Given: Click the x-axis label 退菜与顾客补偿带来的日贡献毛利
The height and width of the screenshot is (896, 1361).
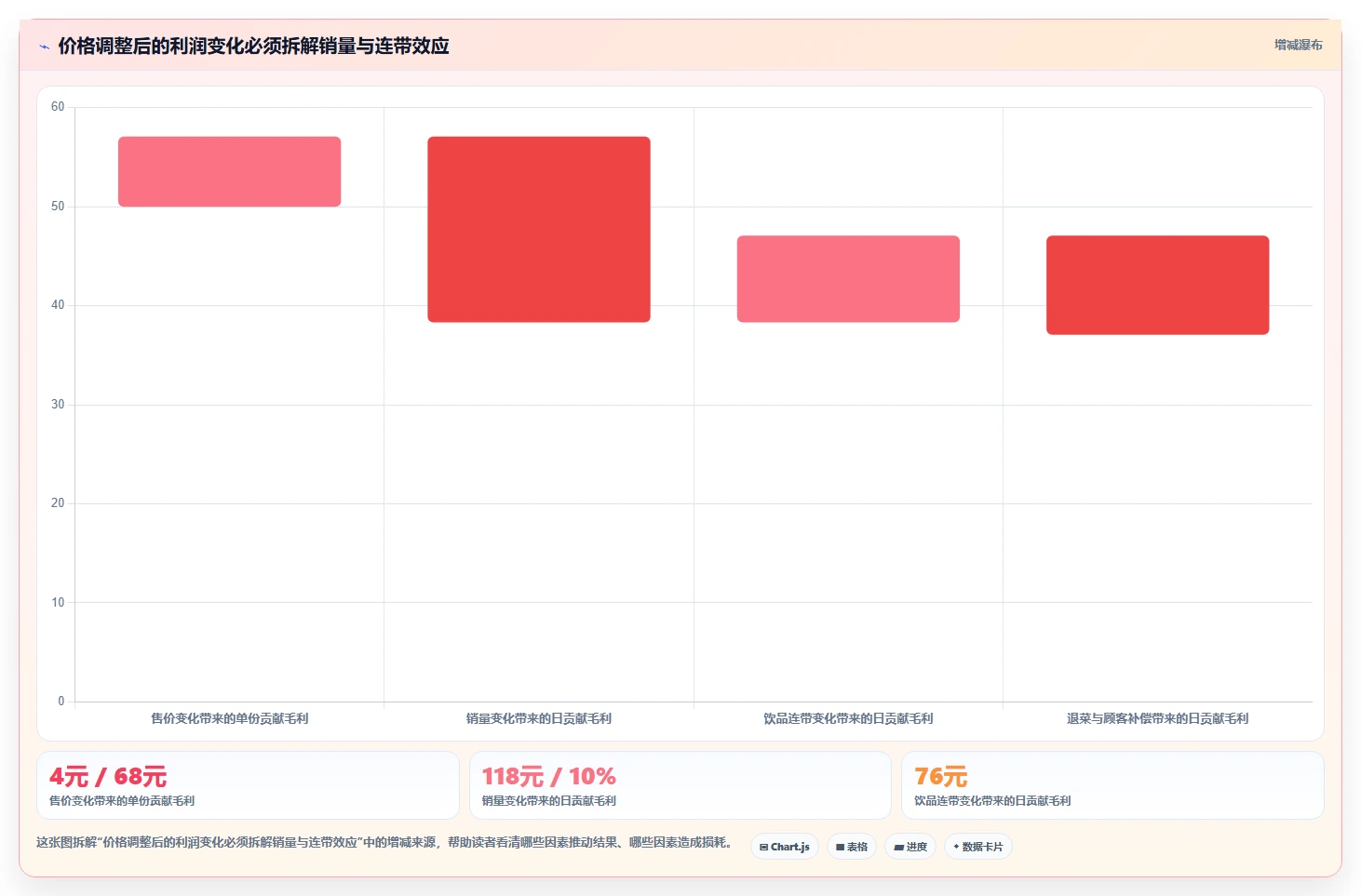Looking at the screenshot, I should (1158, 718).
